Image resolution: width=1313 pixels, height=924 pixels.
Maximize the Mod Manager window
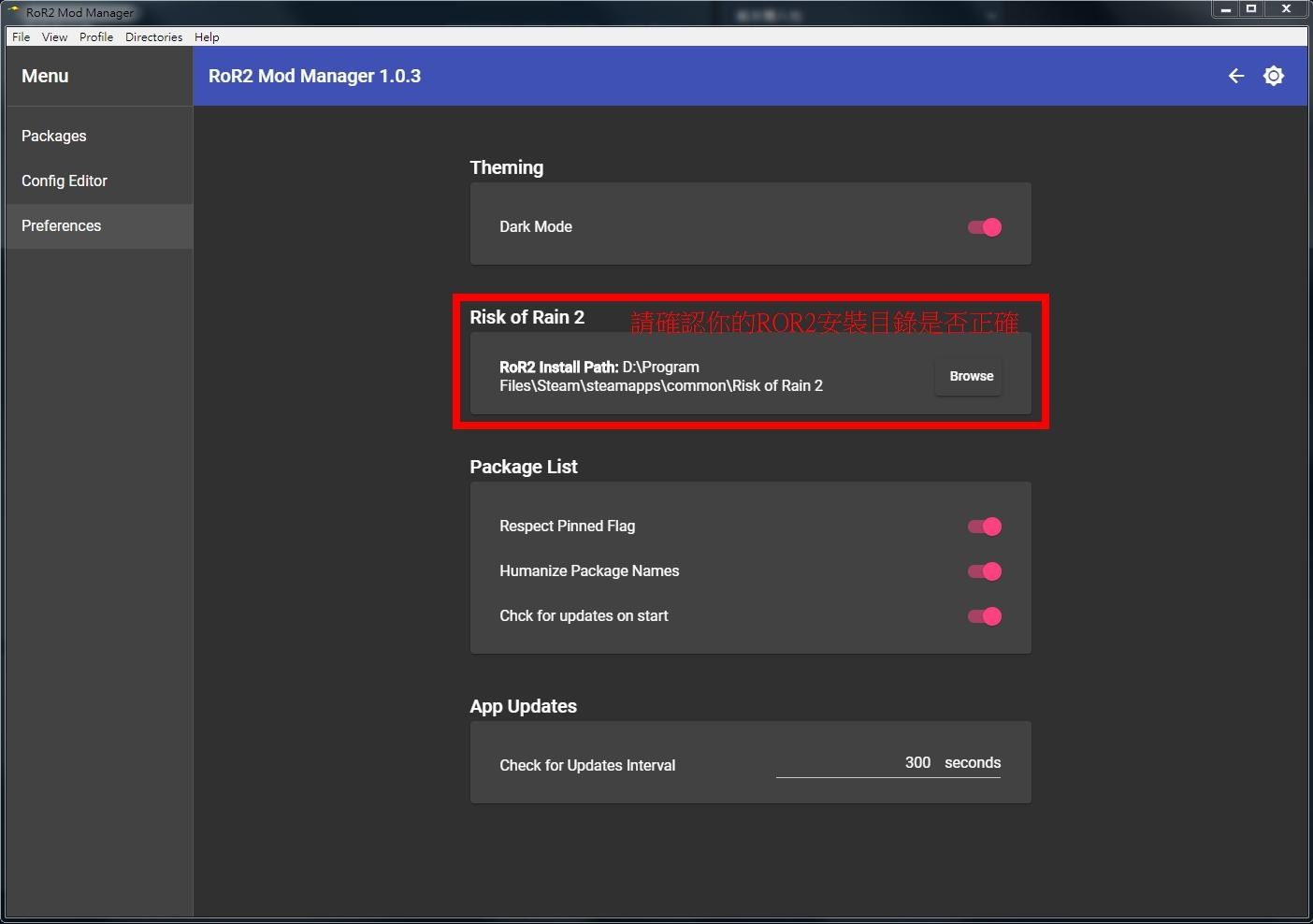1251,9
